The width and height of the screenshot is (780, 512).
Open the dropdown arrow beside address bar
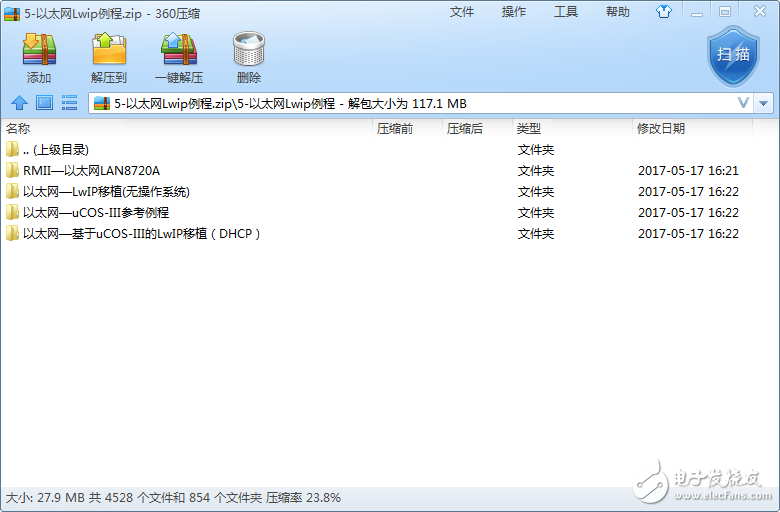click(x=764, y=103)
